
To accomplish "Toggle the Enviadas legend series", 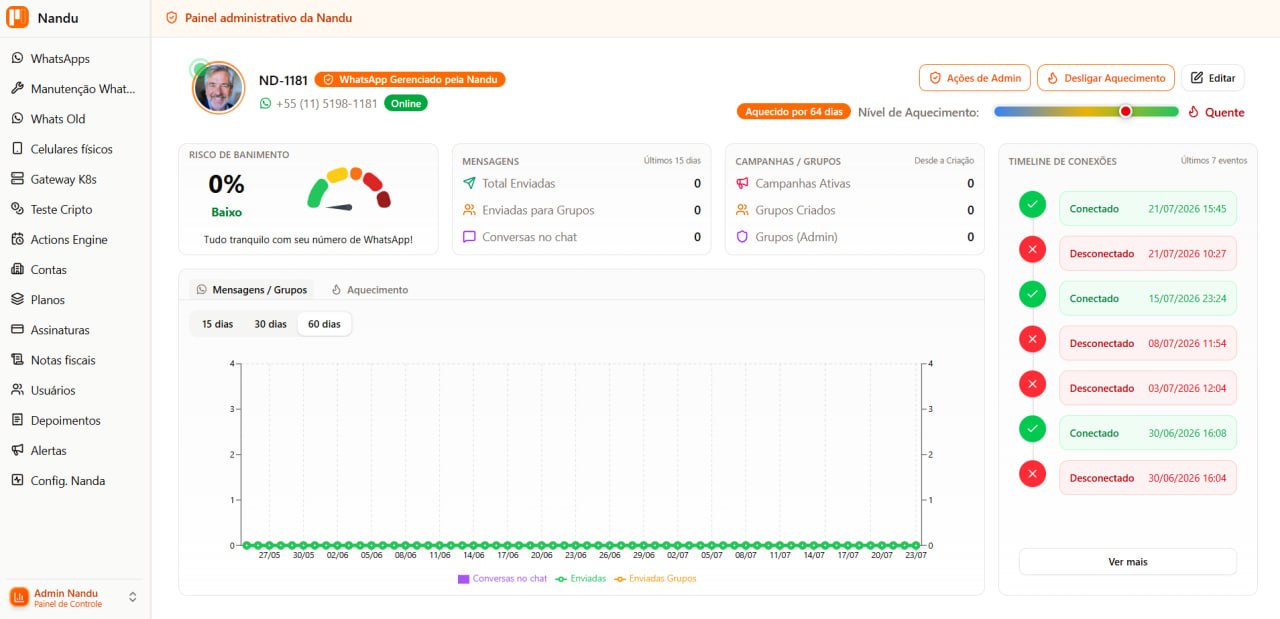I will pyautogui.click(x=581, y=579).
